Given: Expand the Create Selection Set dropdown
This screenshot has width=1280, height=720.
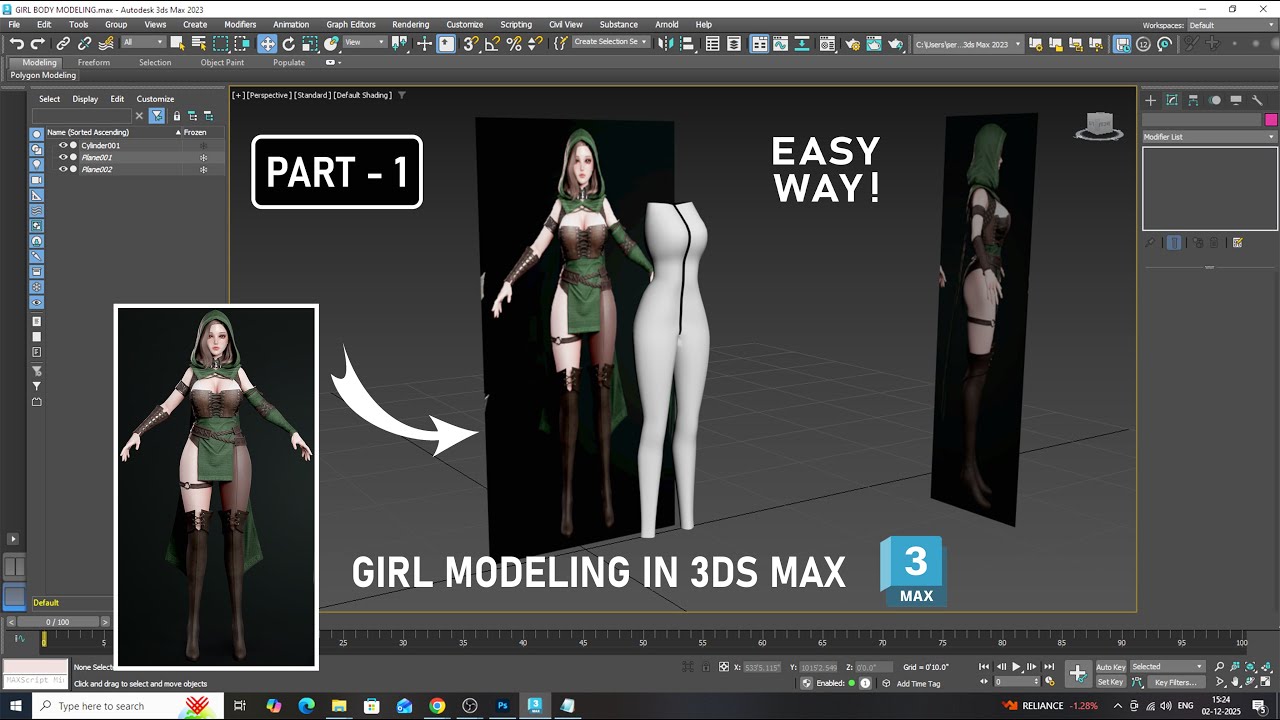Looking at the screenshot, I should (x=611, y=42).
